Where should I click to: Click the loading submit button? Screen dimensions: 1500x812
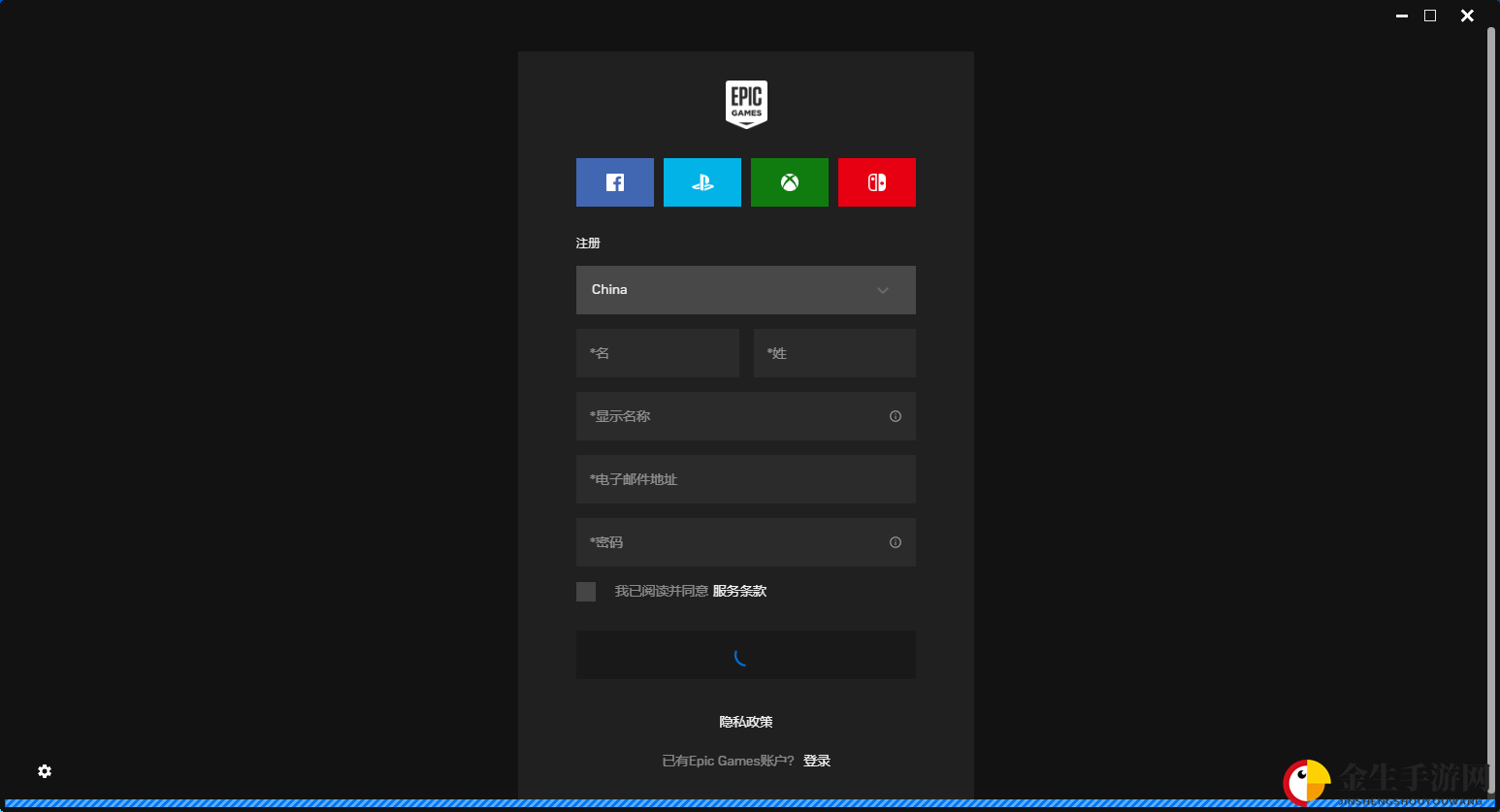(x=746, y=655)
